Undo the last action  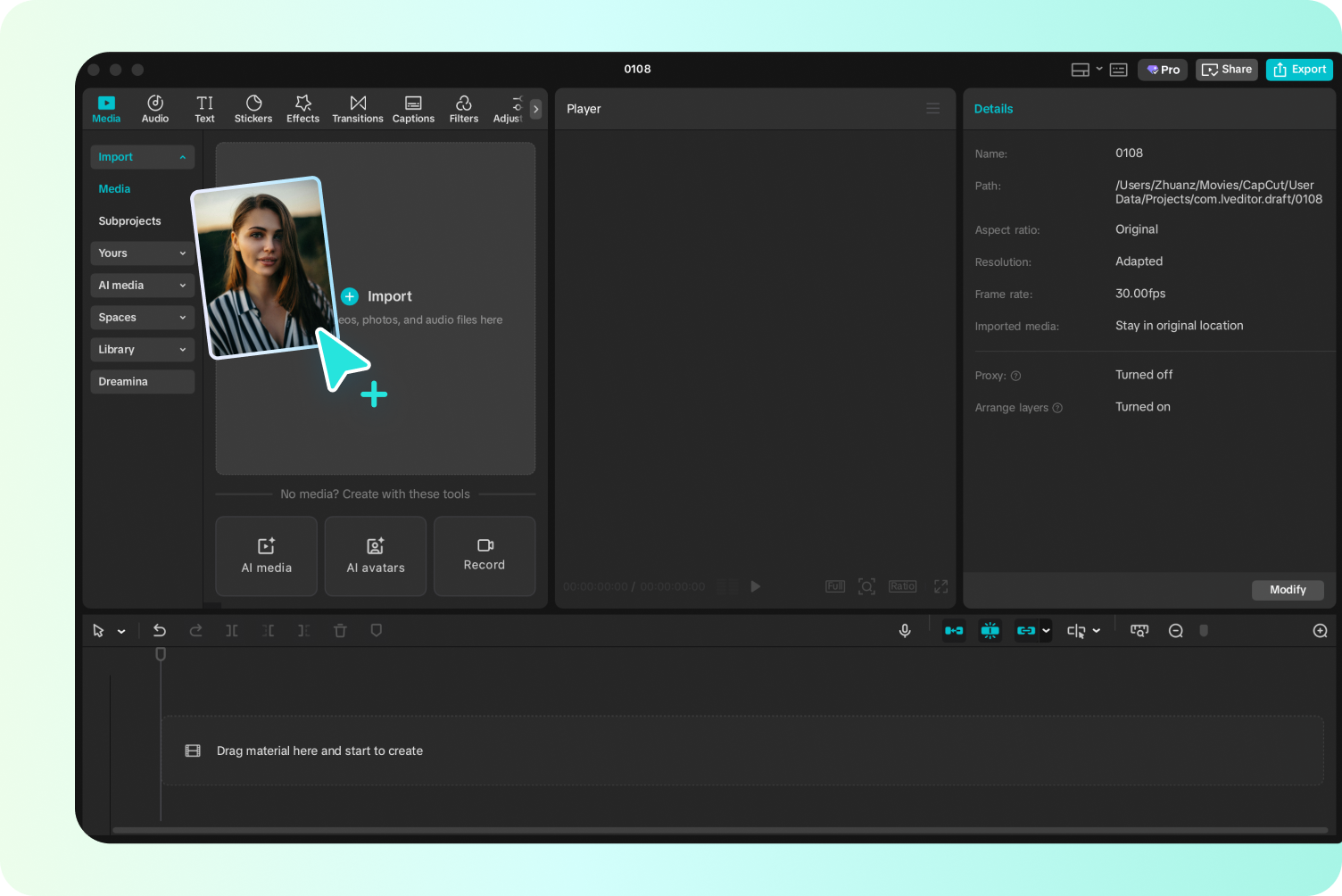(x=160, y=630)
